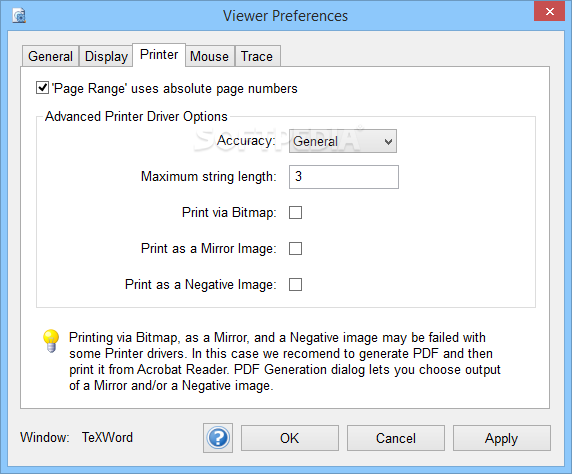Check Print as a Negative Image box

295,284
